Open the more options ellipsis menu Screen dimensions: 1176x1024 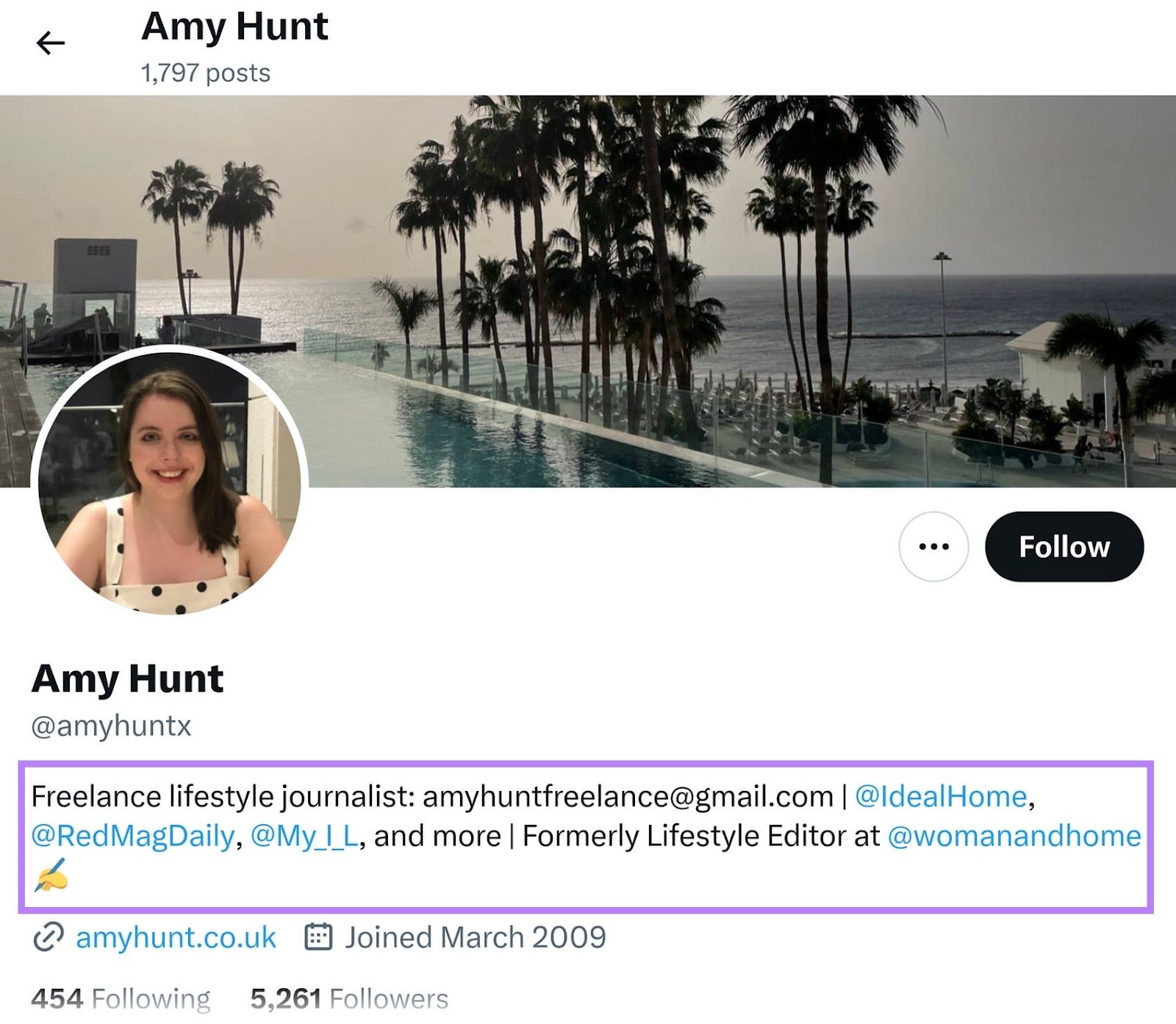coord(932,547)
